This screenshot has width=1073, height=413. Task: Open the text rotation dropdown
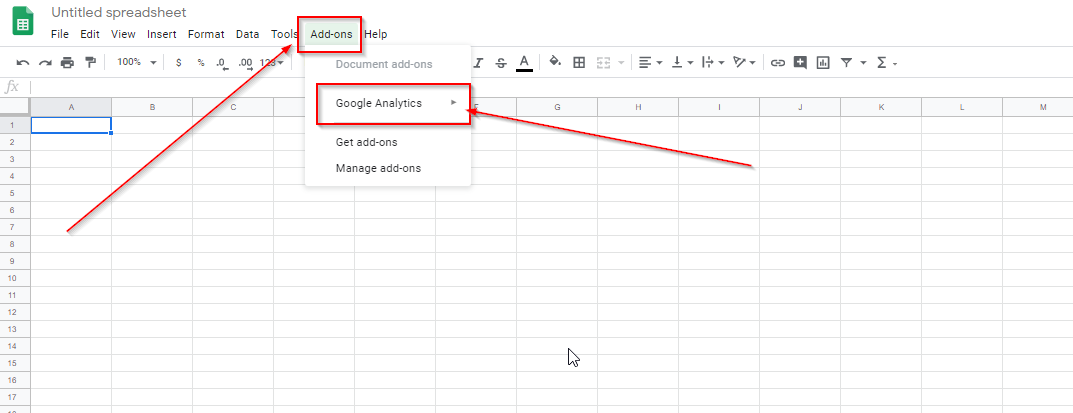(744, 63)
